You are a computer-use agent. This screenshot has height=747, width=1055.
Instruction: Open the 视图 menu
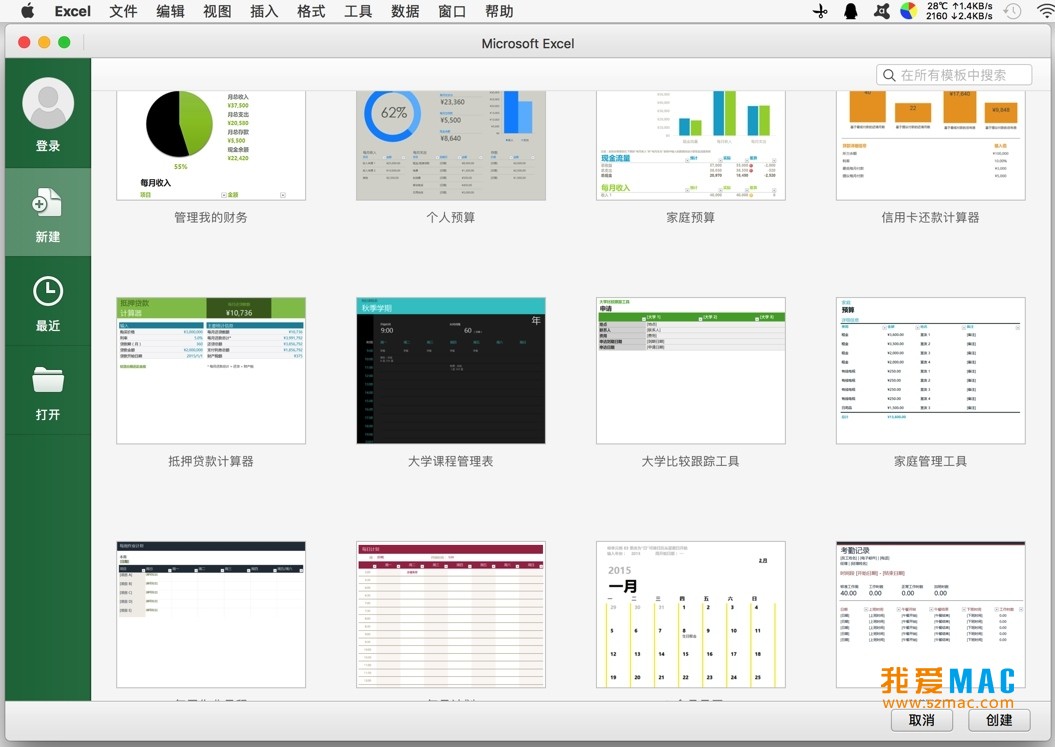pyautogui.click(x=217, y=11)
